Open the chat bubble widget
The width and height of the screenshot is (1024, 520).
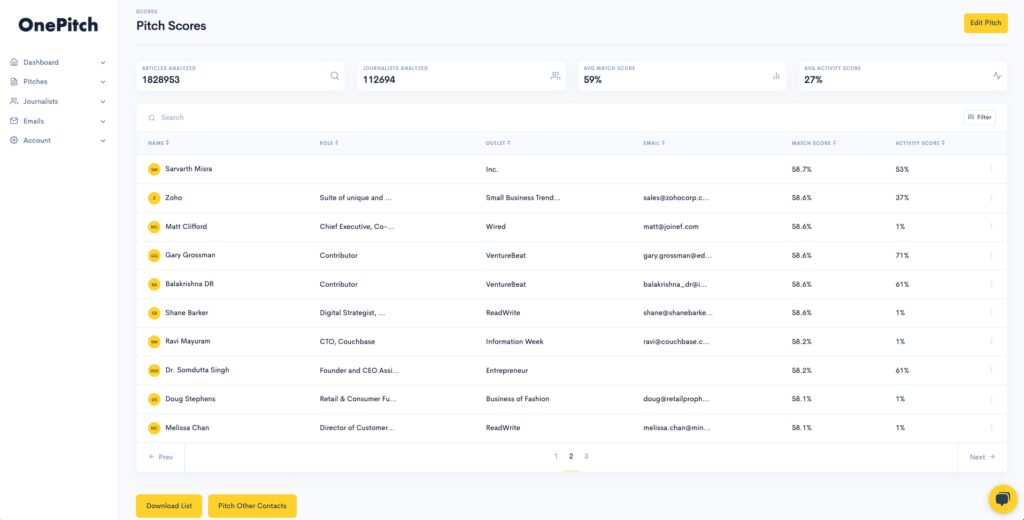click(x=1002, y=500)
